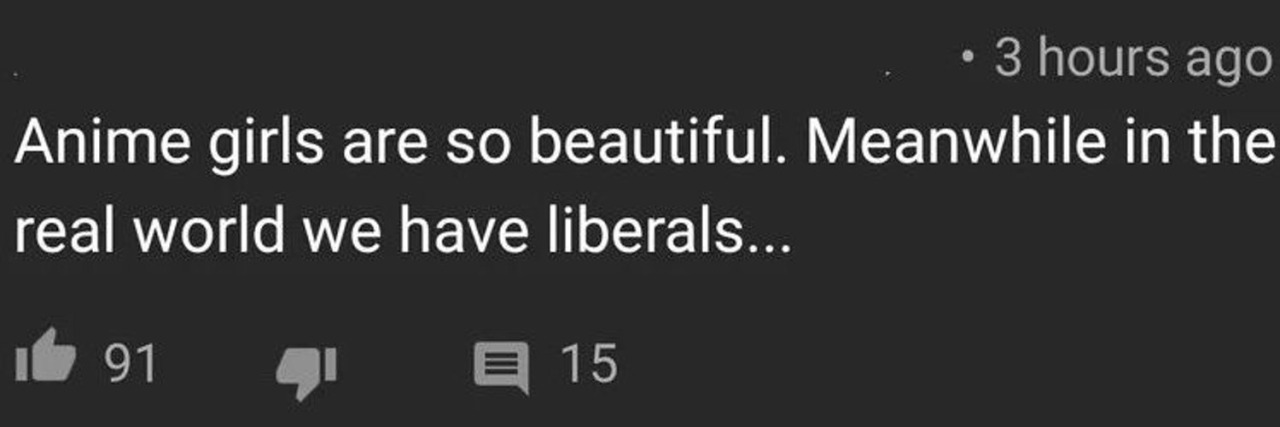Like the comment with thumbs up icon
The height and width of the screenshot is (427, 1280).
(46, 363)
